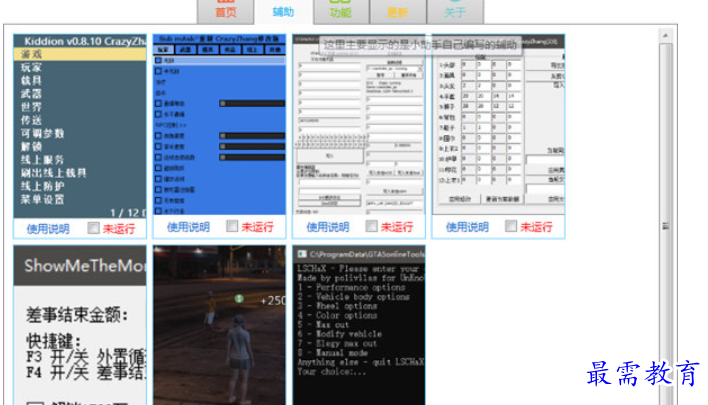Select the 功能 tab

point(341,11)
